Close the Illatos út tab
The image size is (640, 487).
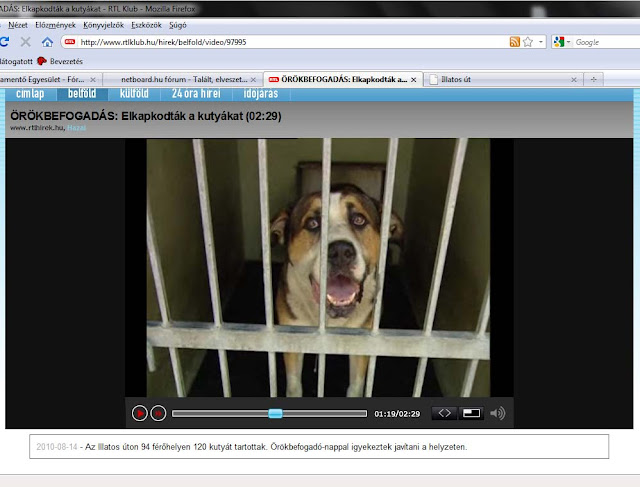click(x=574, y=80)
